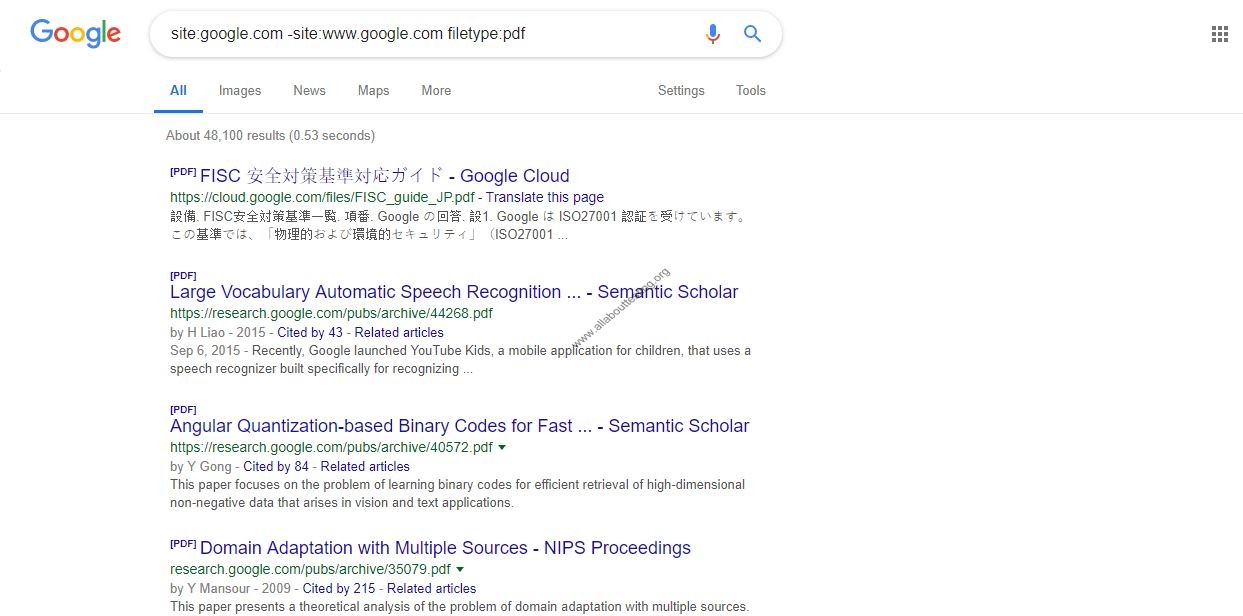Click the archive/35079.pdf green URL
Image resolution: width=1243 pixels, height=616 pixels.
[x=310, y=569]
